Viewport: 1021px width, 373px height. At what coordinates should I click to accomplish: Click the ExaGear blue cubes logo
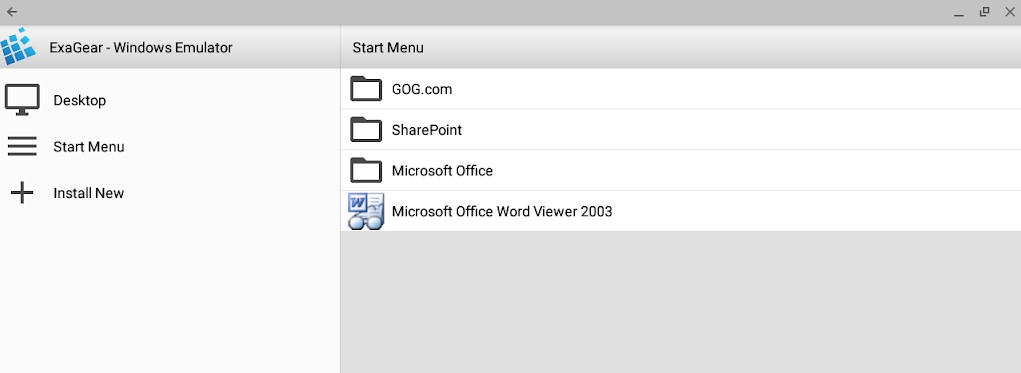[x=18, y=46]
